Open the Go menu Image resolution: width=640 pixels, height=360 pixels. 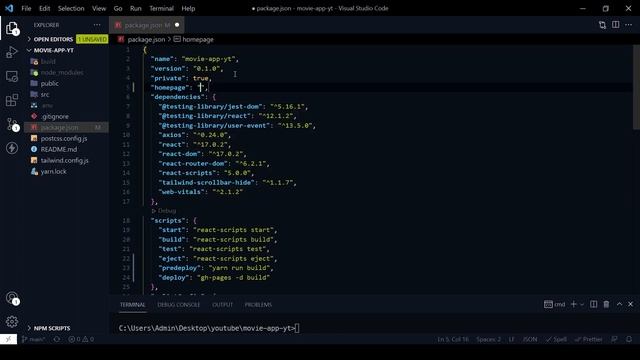pyautogui.click(x=118, y=8)
